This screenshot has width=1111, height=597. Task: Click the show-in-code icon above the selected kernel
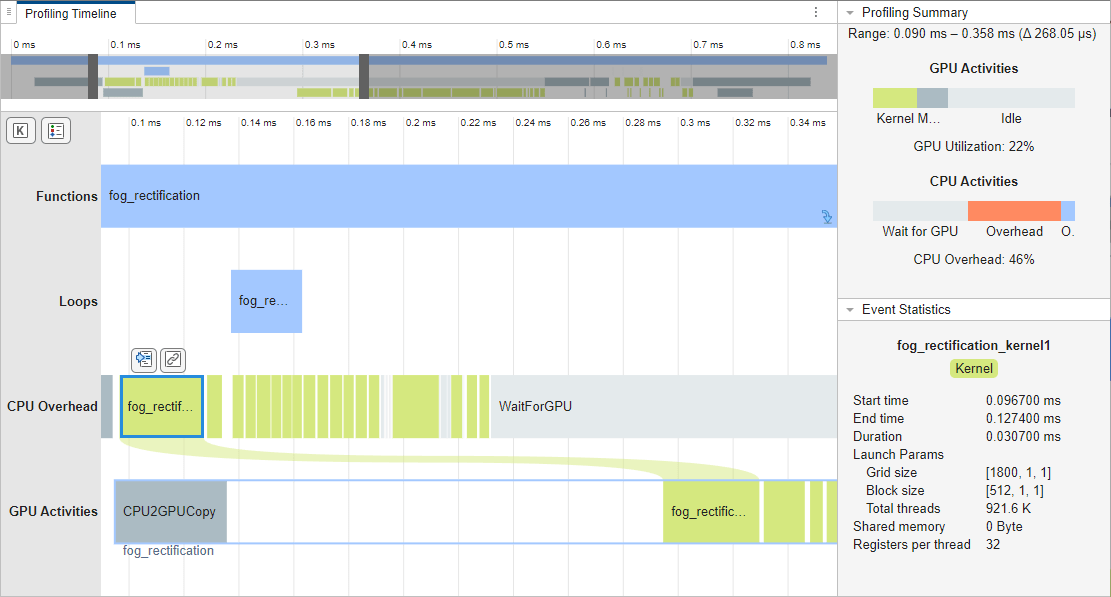point(144,359)
